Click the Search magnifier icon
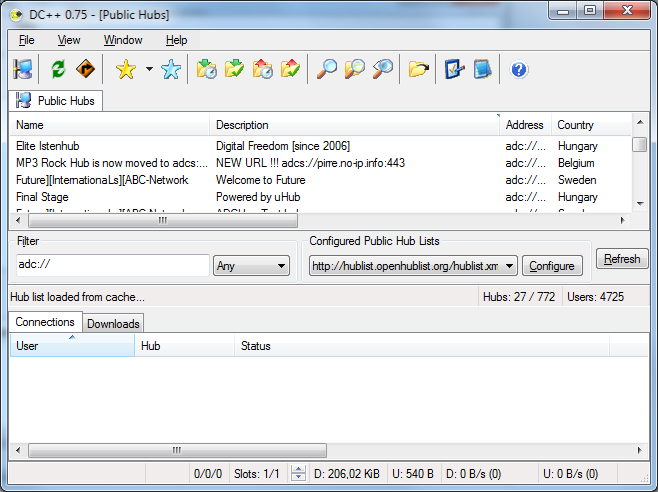The height and width of the screenshot is (492, 658). pyautogui.click(x=326, y=69)
